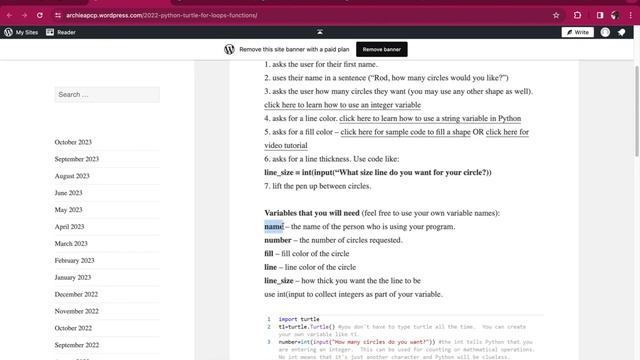This screenshot has width=640, height=360.
Task: Write a new post
Action: [578, 32]
